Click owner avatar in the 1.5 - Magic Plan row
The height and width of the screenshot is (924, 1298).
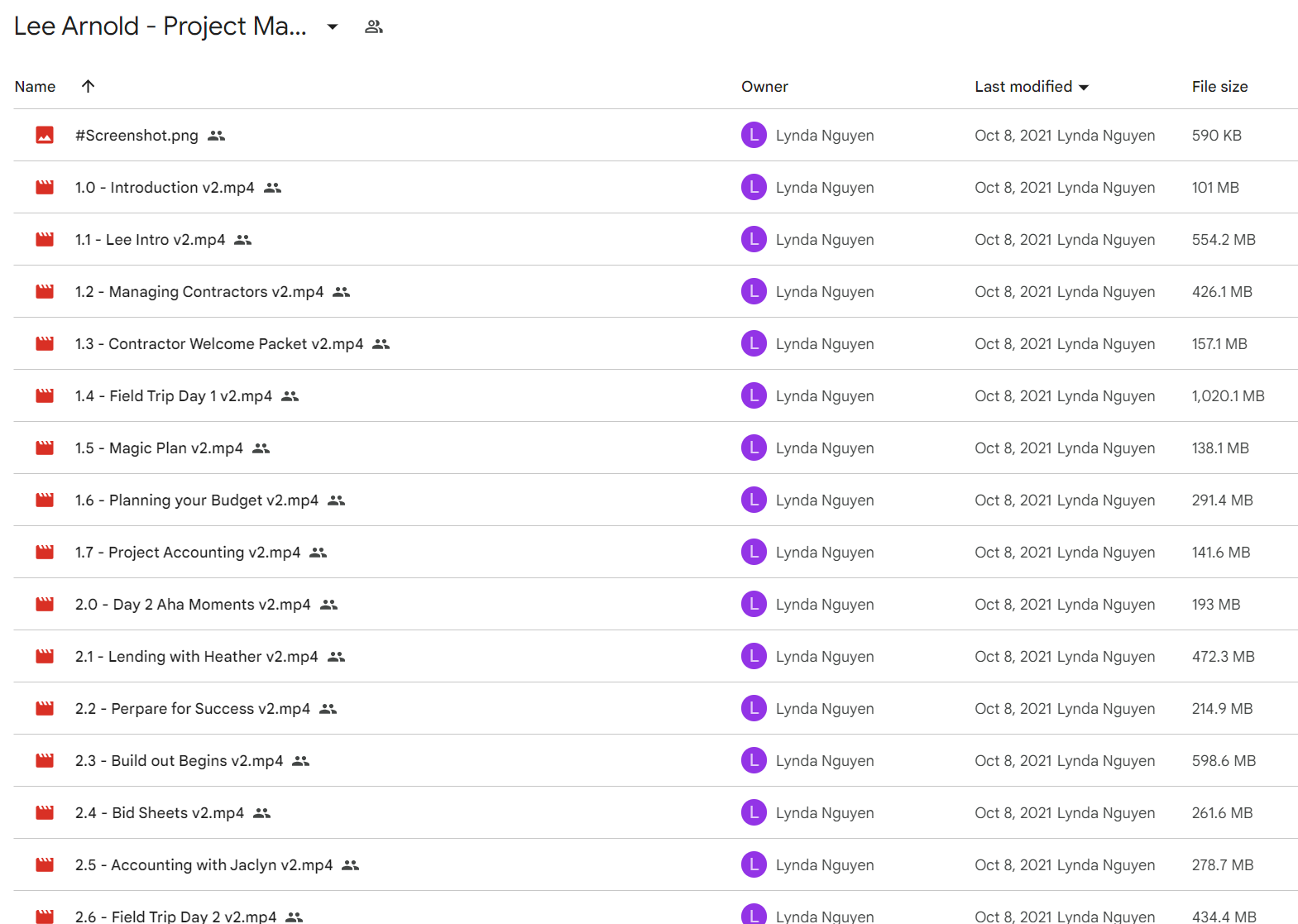click(754, 448)
